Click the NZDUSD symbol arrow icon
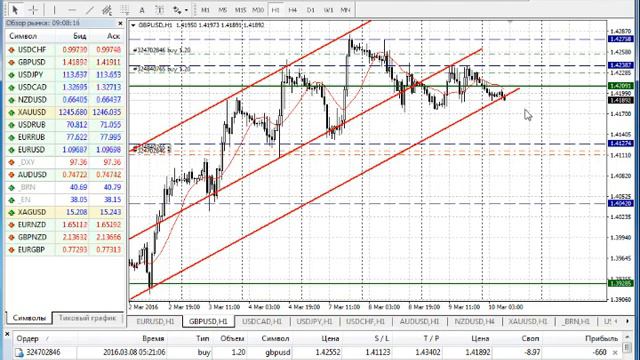640x360 pixels. (x=11, y=100)
